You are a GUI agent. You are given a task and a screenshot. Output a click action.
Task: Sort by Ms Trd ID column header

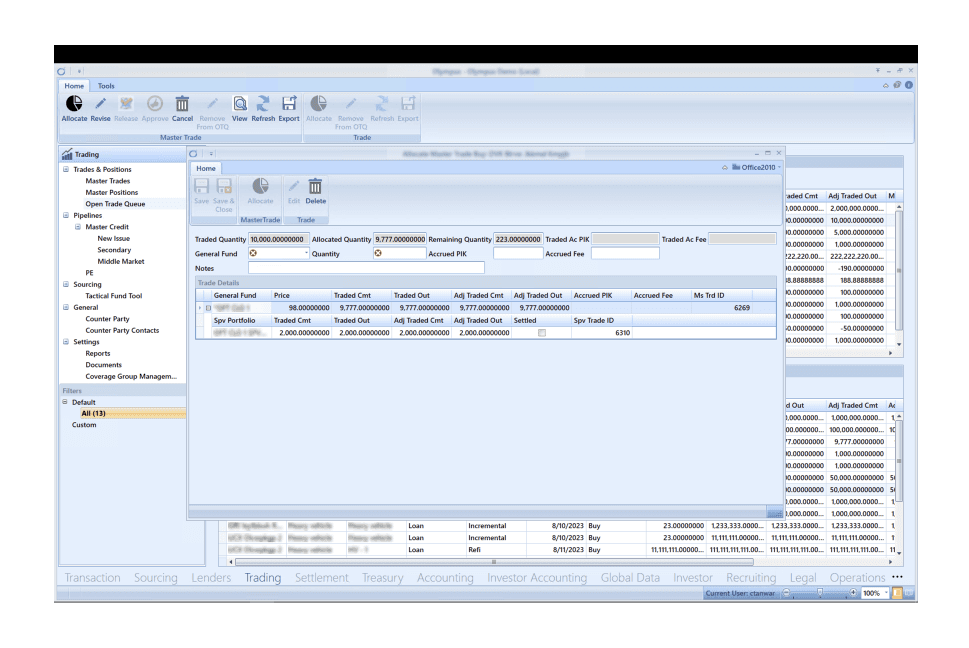[721, 295]
